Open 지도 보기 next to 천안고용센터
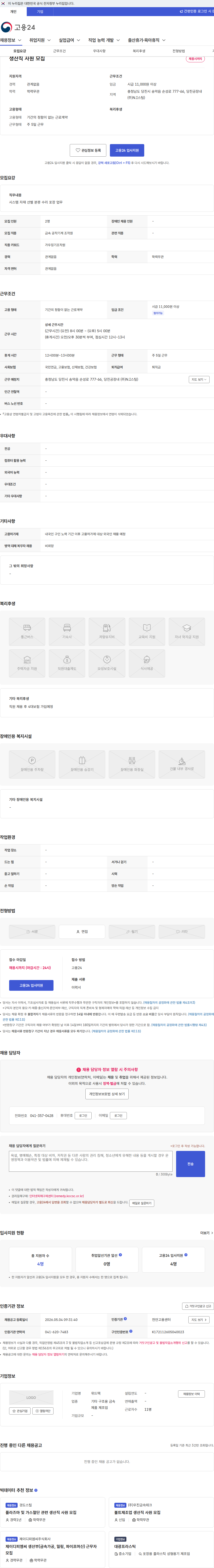The image size is (214, 1568). [199, 1320]
